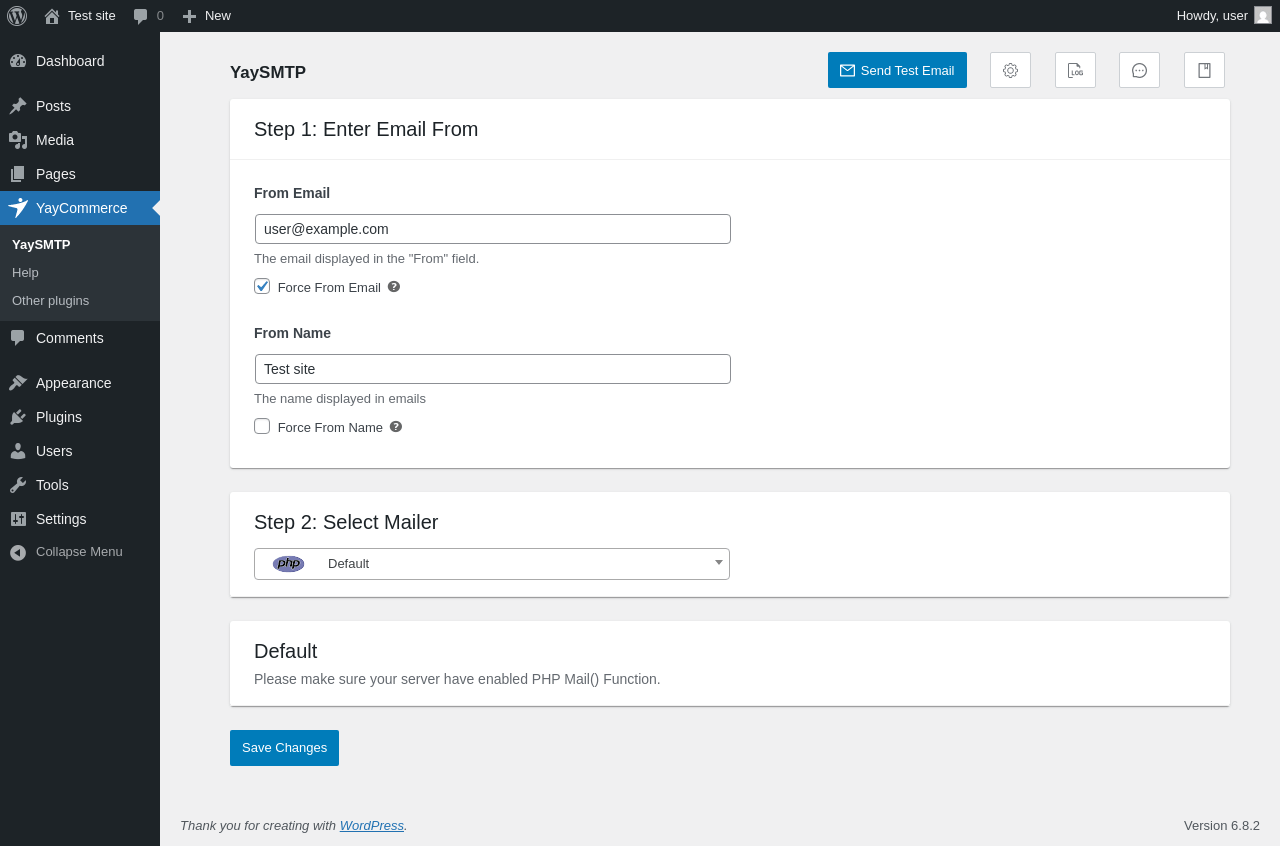Click the Plugins plug icon

[18, 417]
